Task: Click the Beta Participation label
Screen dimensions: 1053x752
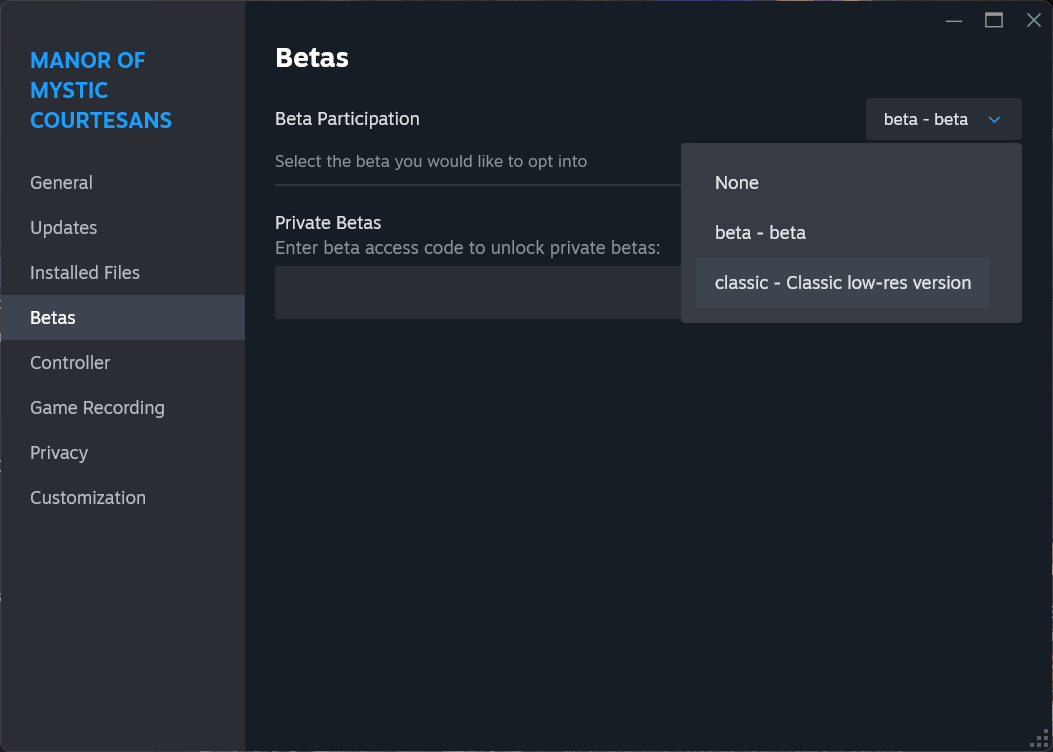Action: pos(347,119)
